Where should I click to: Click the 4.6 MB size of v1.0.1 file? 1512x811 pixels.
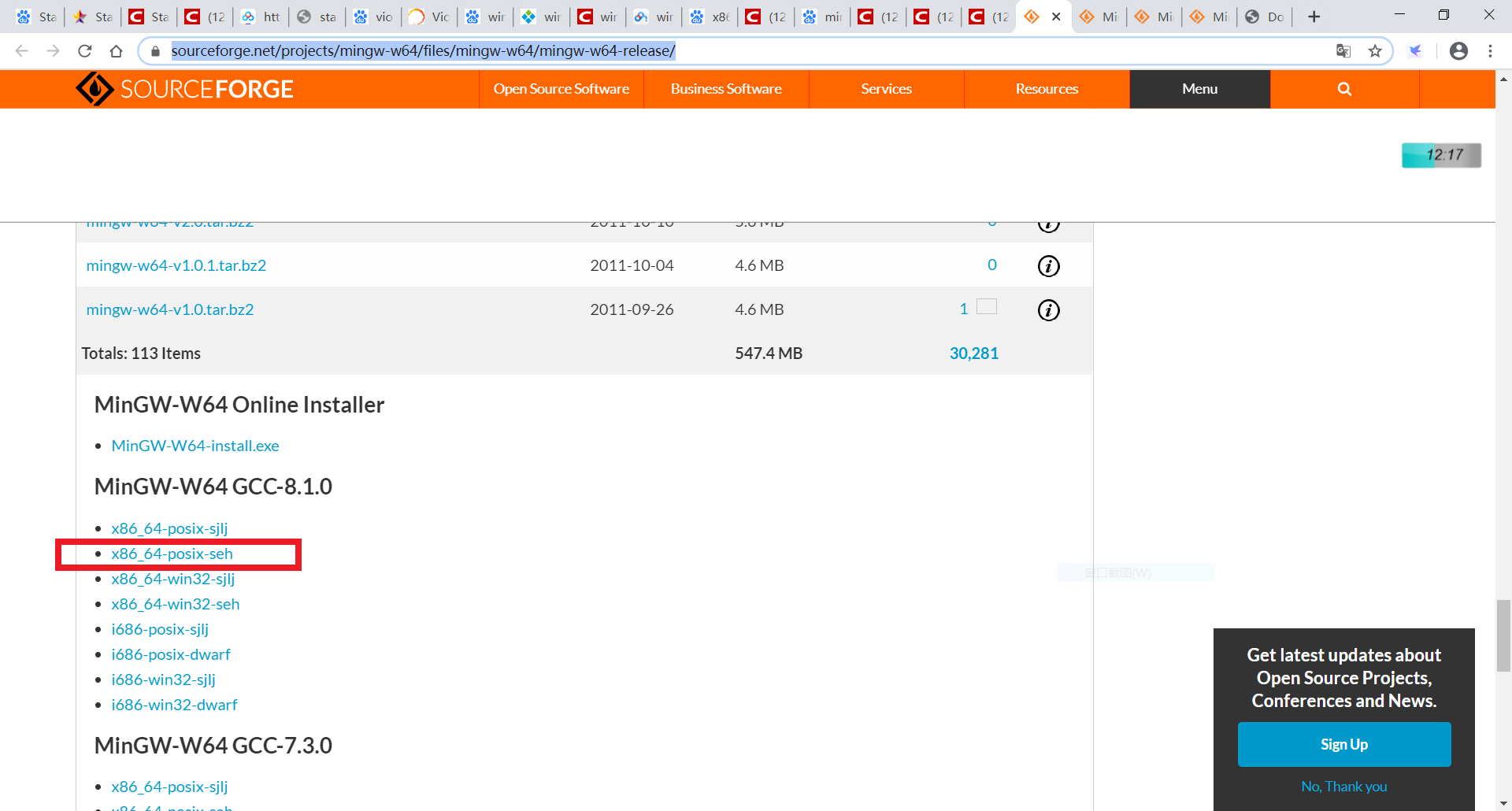tap(759, 265)
